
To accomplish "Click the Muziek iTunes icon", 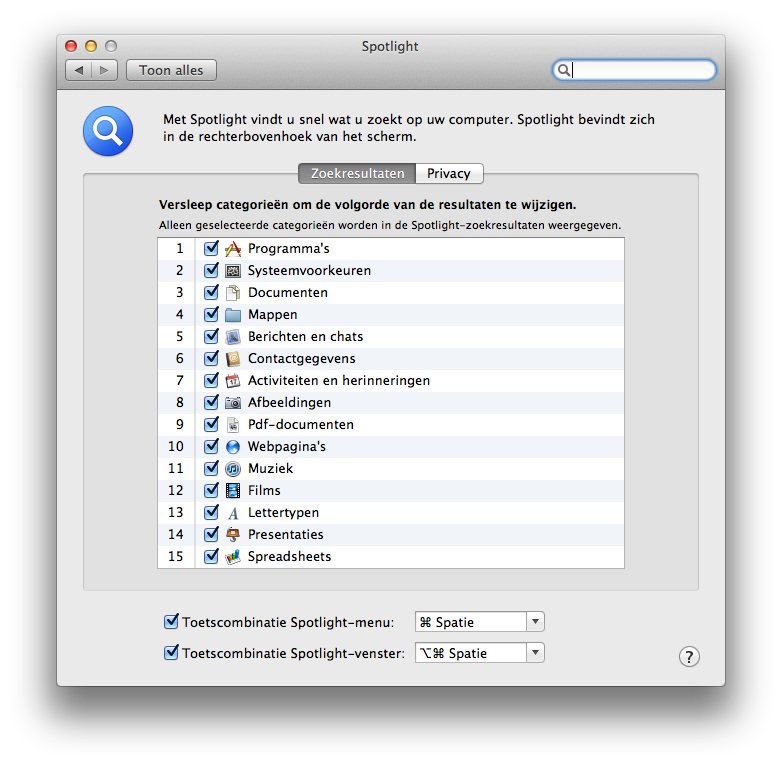I will point(233,469).
